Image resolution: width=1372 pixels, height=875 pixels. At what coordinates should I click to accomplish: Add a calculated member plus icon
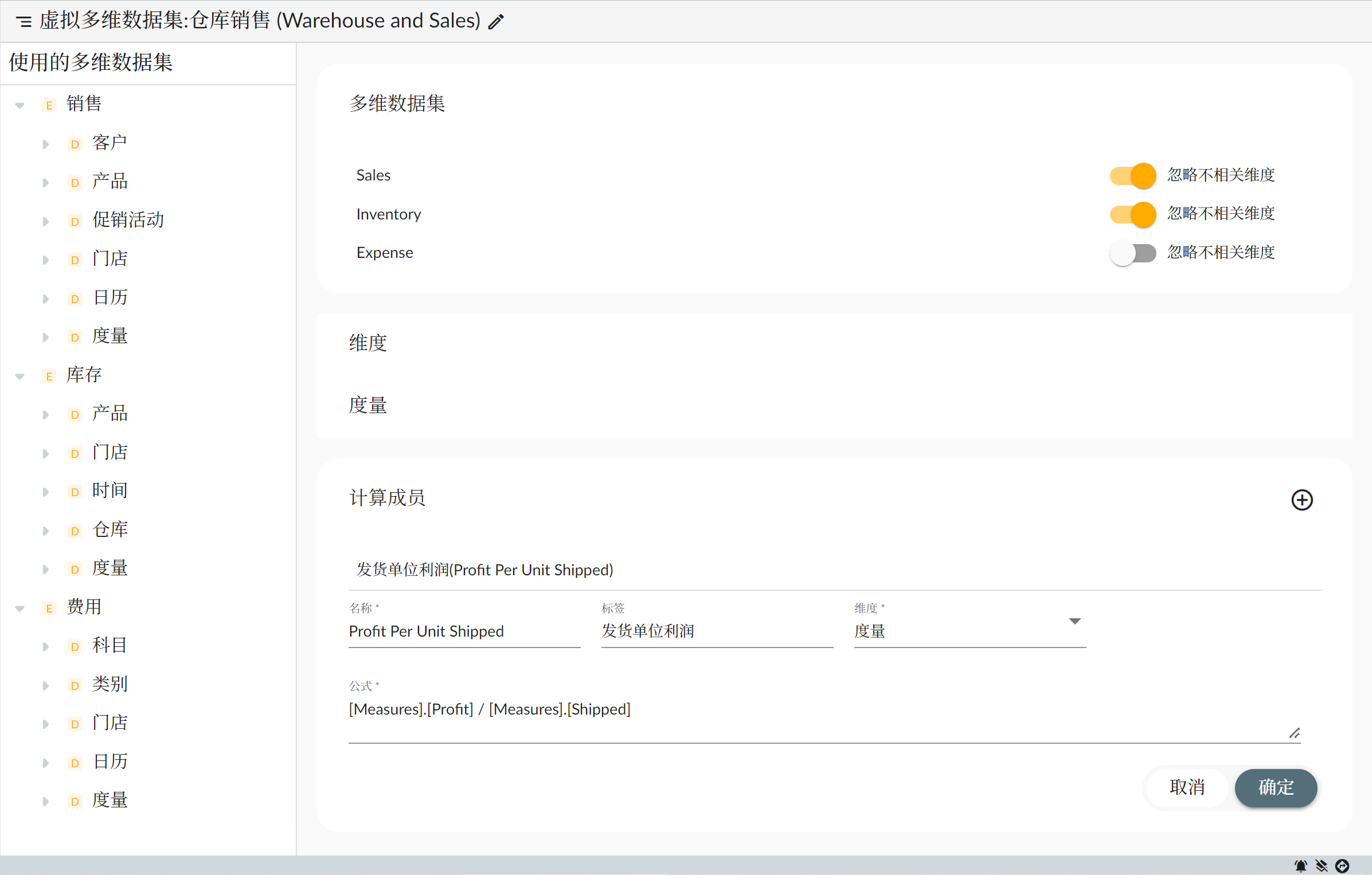[x=1301, y=500]
